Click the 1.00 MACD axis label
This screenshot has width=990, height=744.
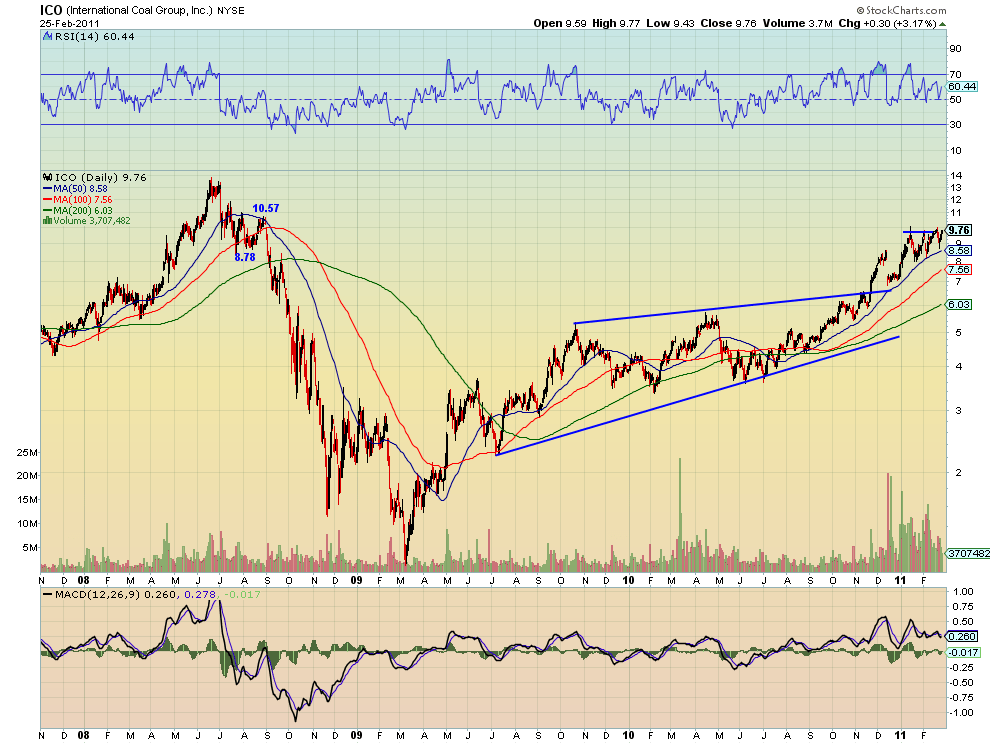963,592
